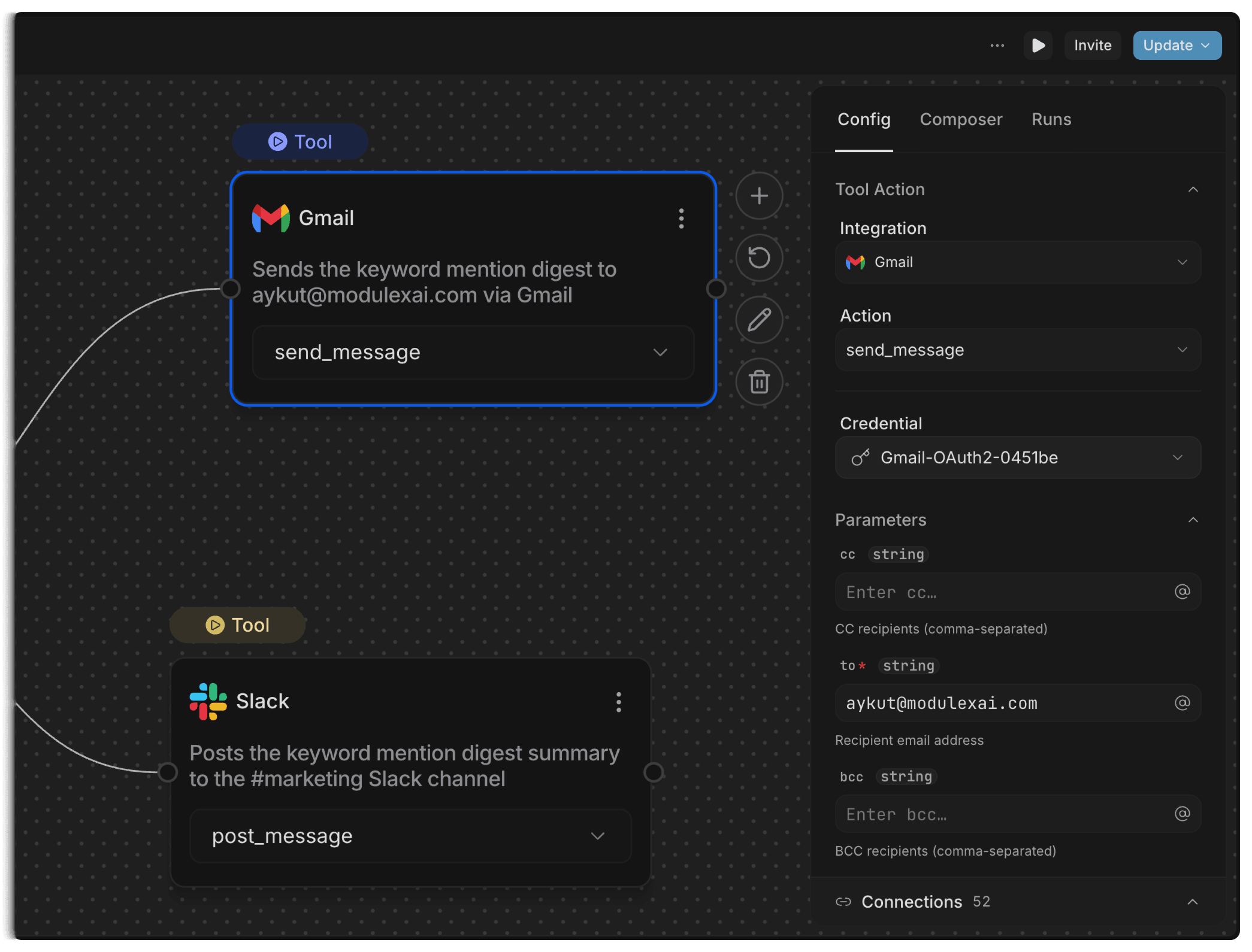Click the pencil edit icon beside Gmail node
Viewport: 1252px width, 952px height.
759,320
